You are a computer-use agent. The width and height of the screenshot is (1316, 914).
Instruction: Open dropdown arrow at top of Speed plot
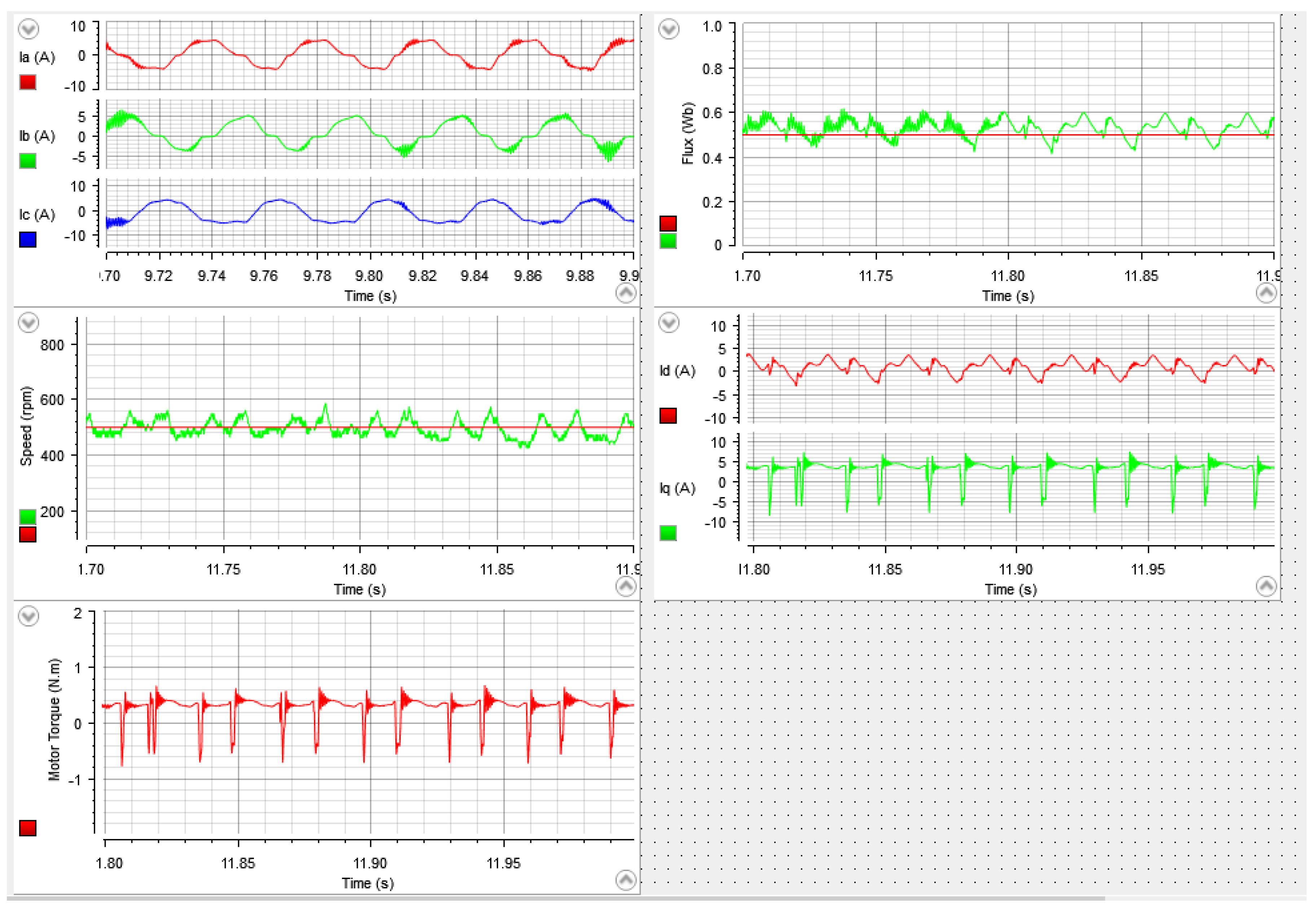(28, 322)
